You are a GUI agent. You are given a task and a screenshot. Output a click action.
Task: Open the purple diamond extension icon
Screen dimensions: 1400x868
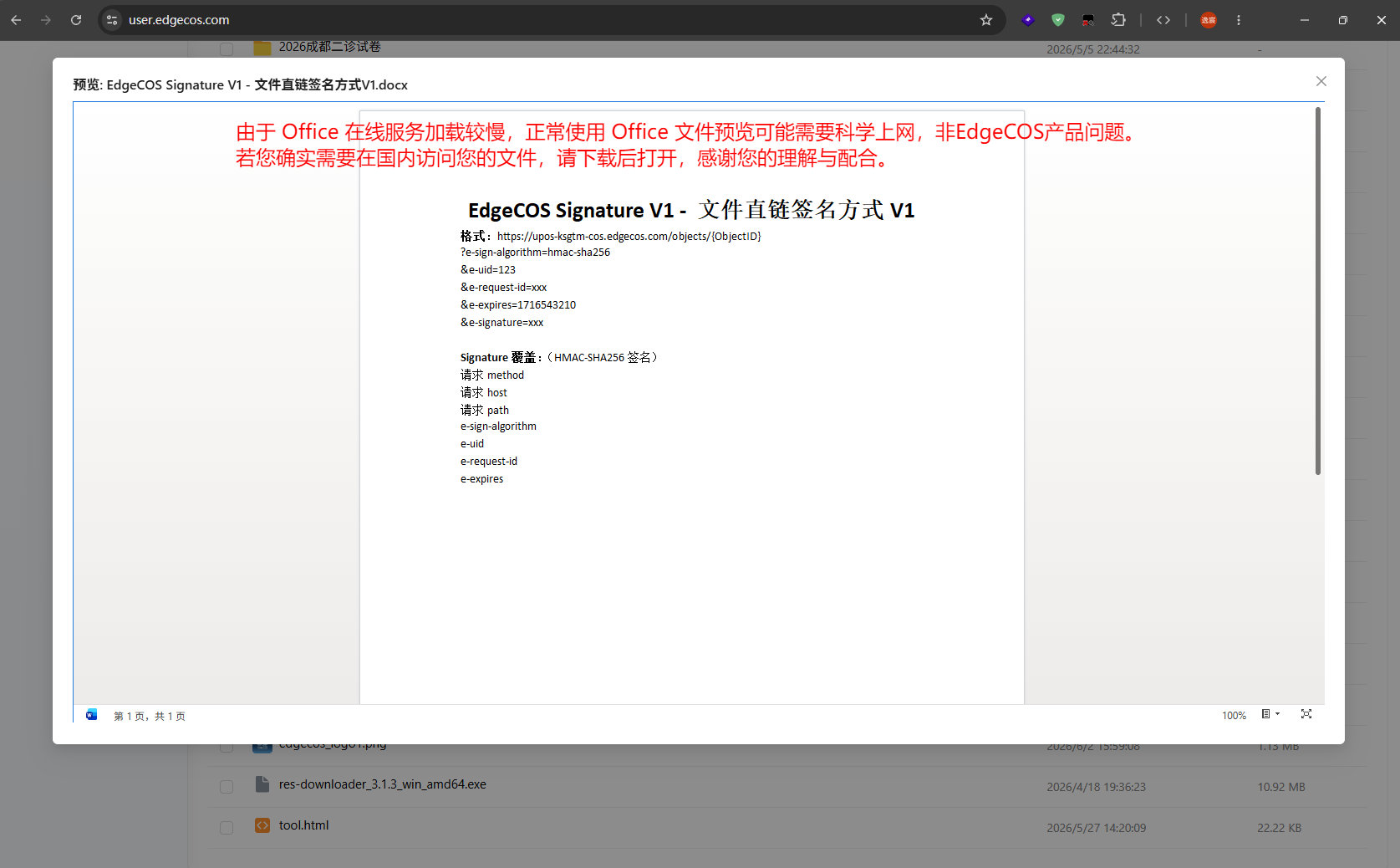coord(1028,20)
